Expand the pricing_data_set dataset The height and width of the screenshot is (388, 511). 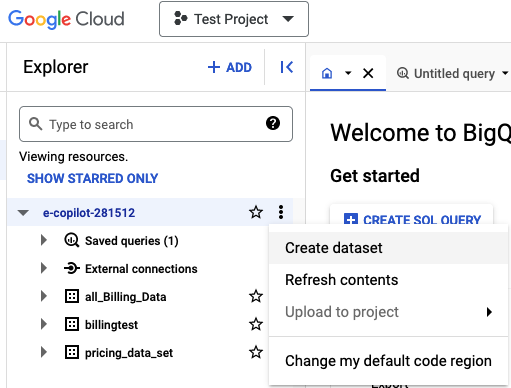[44, 352]
